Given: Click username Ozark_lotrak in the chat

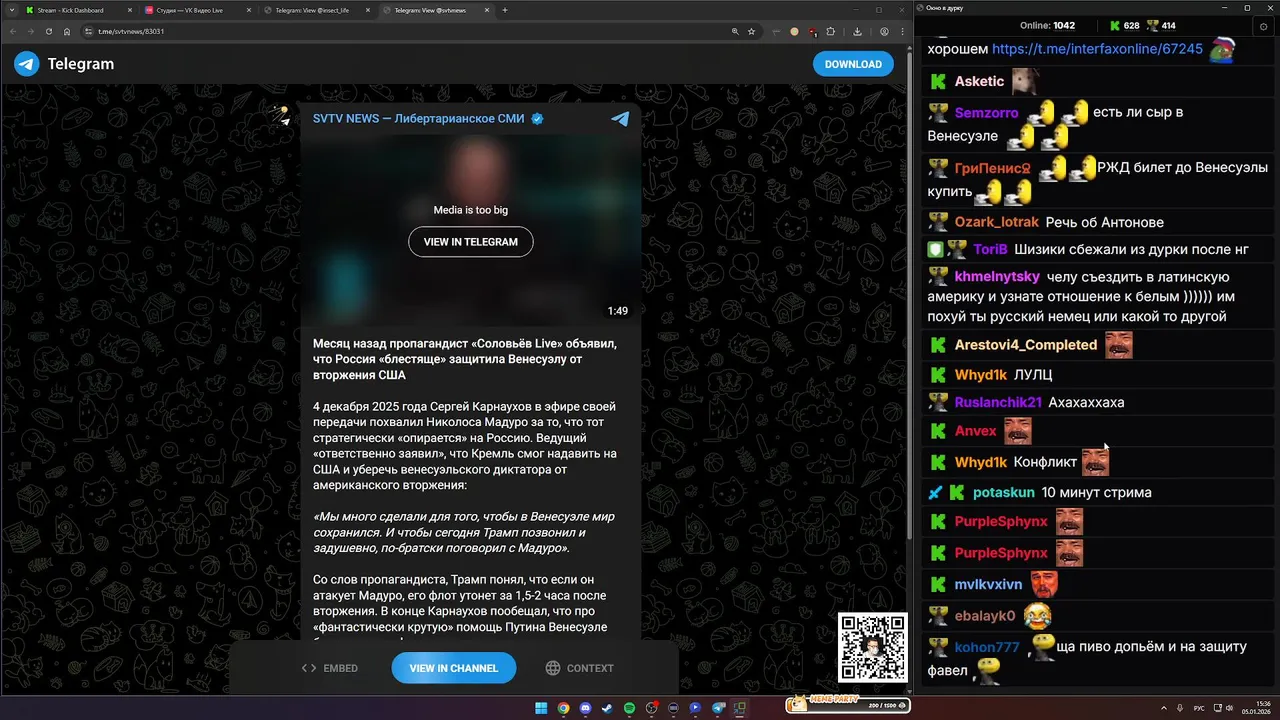Looking at the screenshot, I should coord(996,222).
